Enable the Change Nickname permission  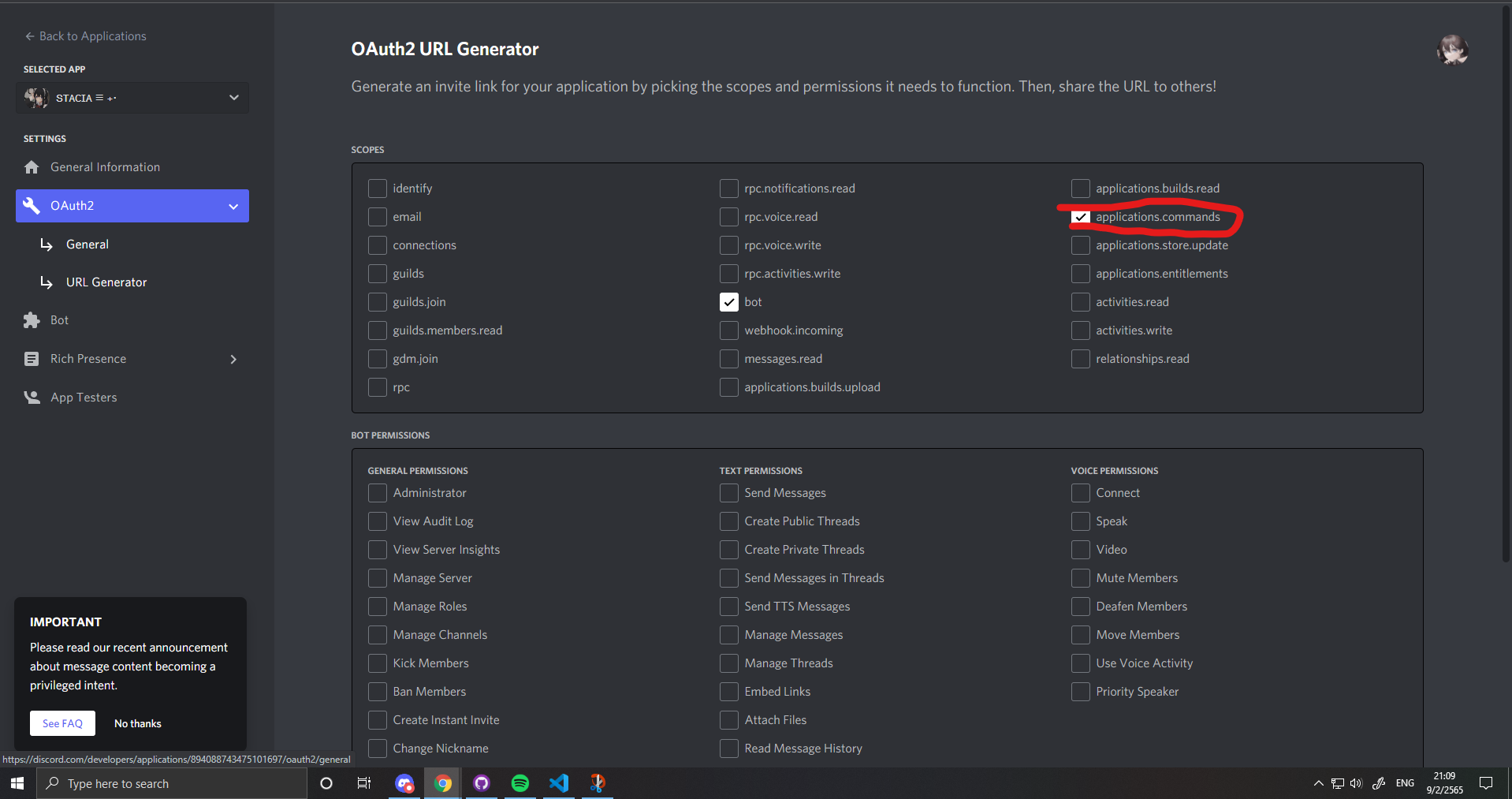(x=378, y=749)
